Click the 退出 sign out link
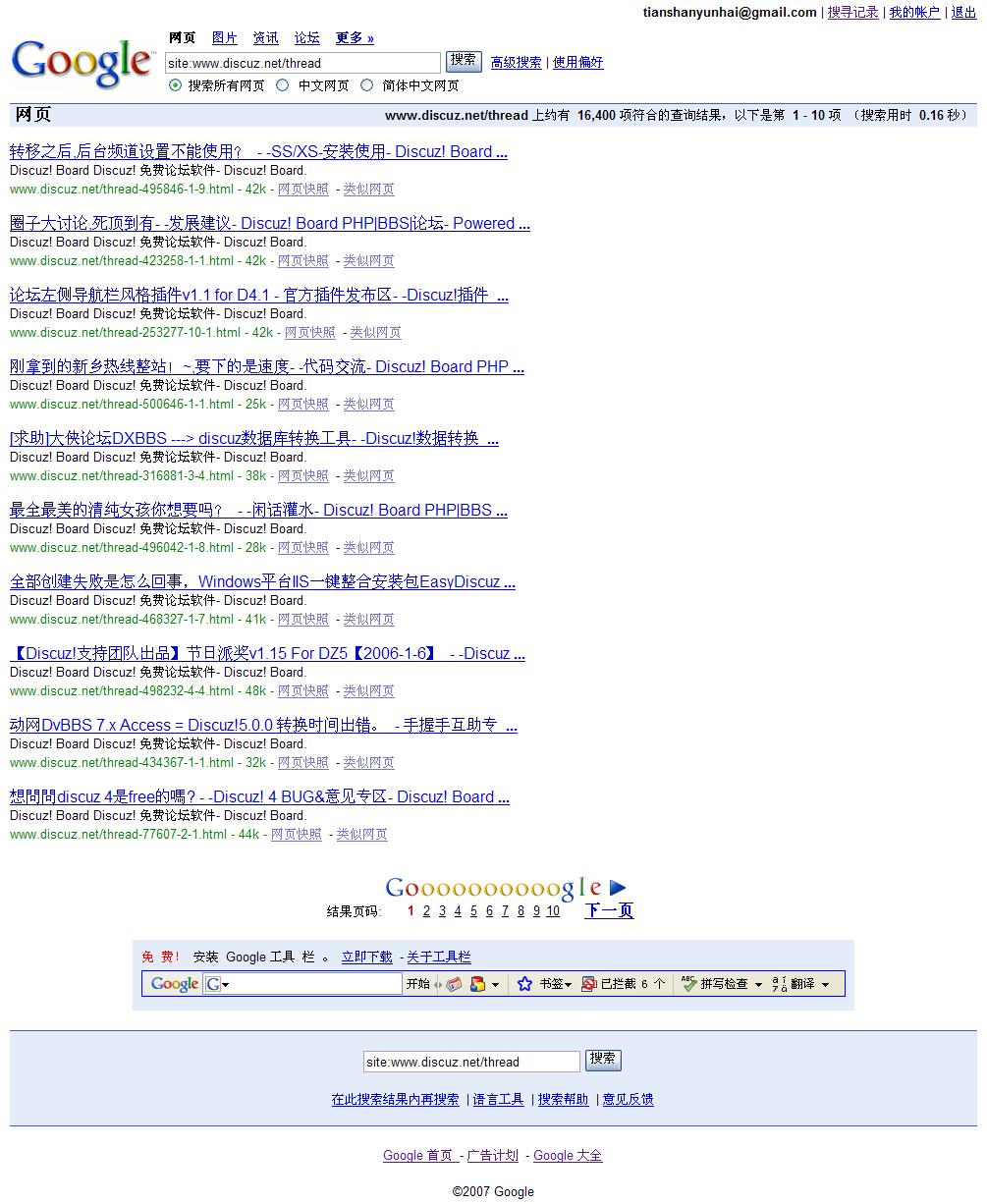987x1204 pixels. click(964, 12)
